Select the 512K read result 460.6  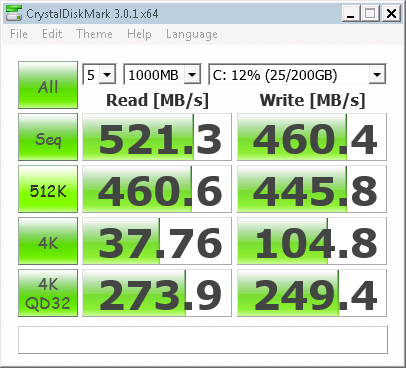157,189
